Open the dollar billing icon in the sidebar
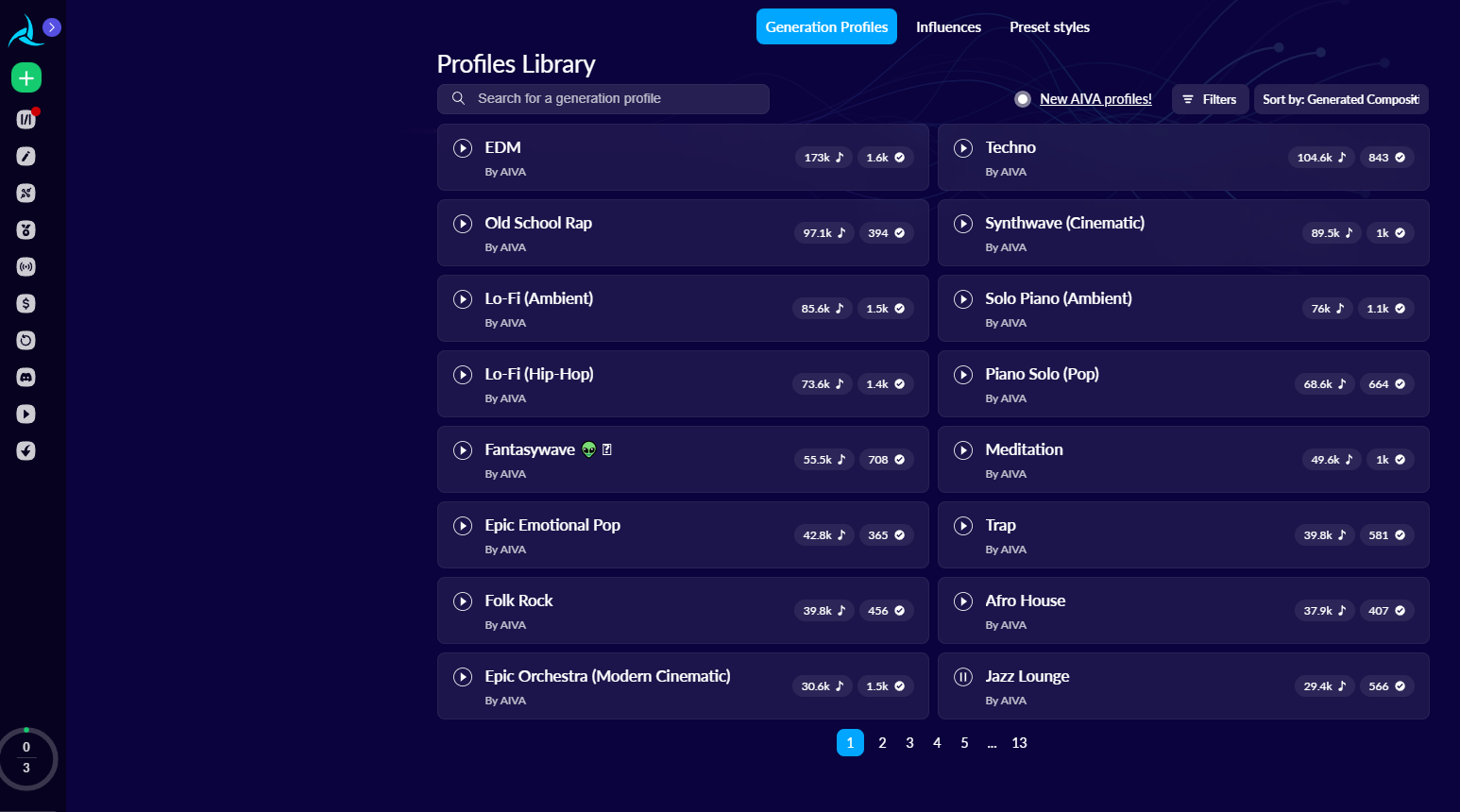 click(26, 303)
